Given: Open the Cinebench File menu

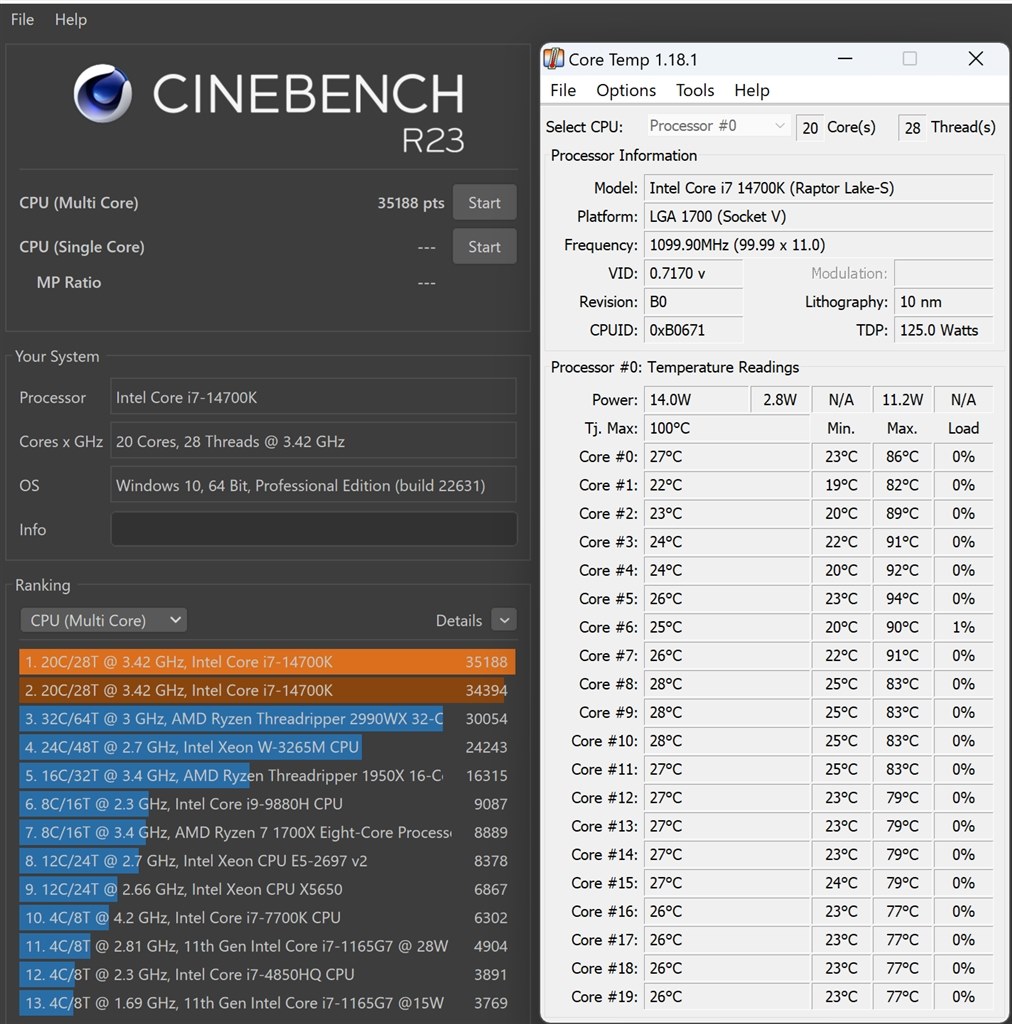Looking at the screenshot, I should click(x=22, y=20).
